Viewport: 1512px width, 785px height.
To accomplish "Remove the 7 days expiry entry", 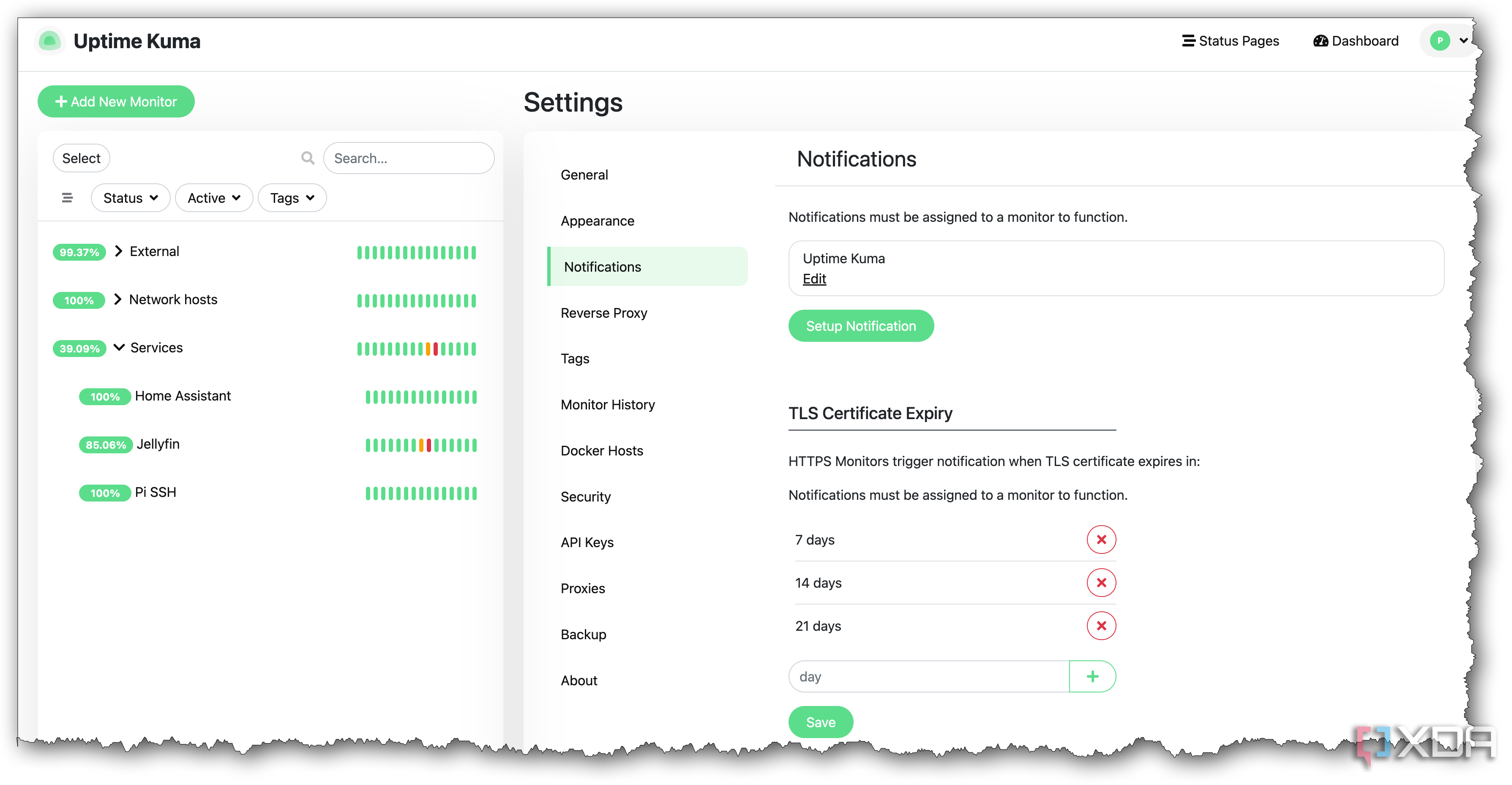I will [x=1100, y=539].
